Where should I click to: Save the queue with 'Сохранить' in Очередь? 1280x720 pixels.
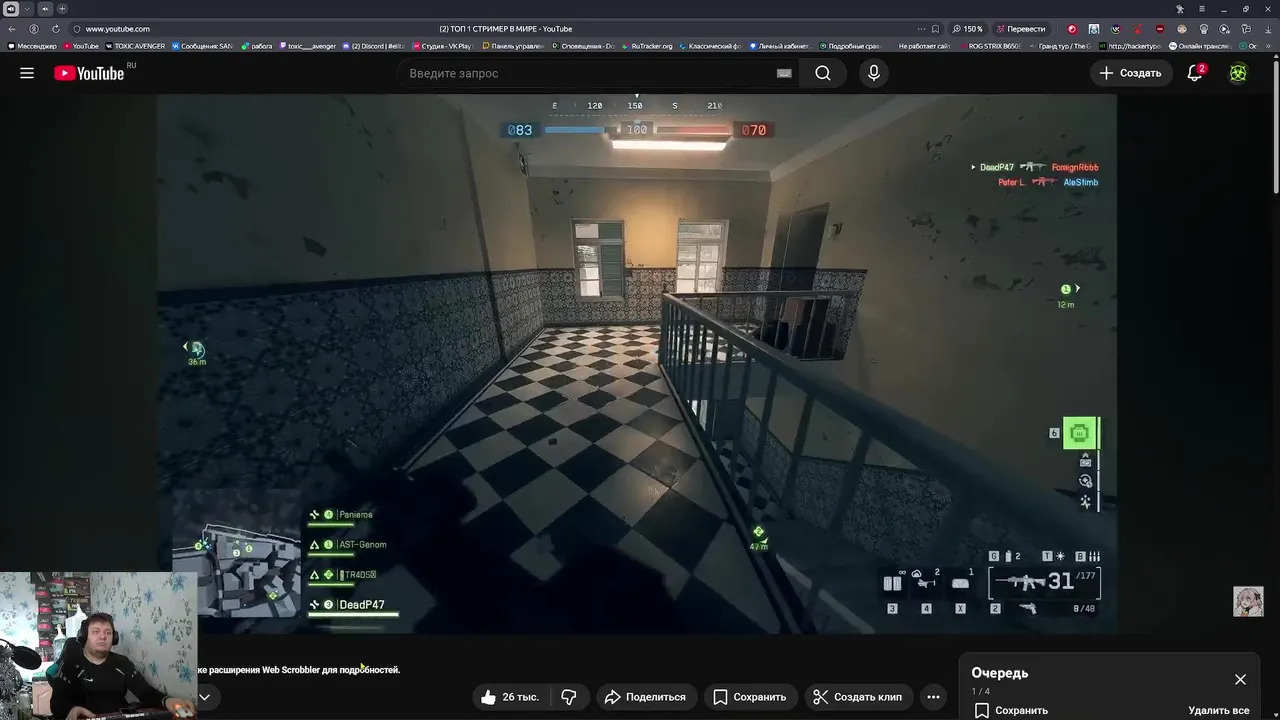click(x=1011, y=710)
